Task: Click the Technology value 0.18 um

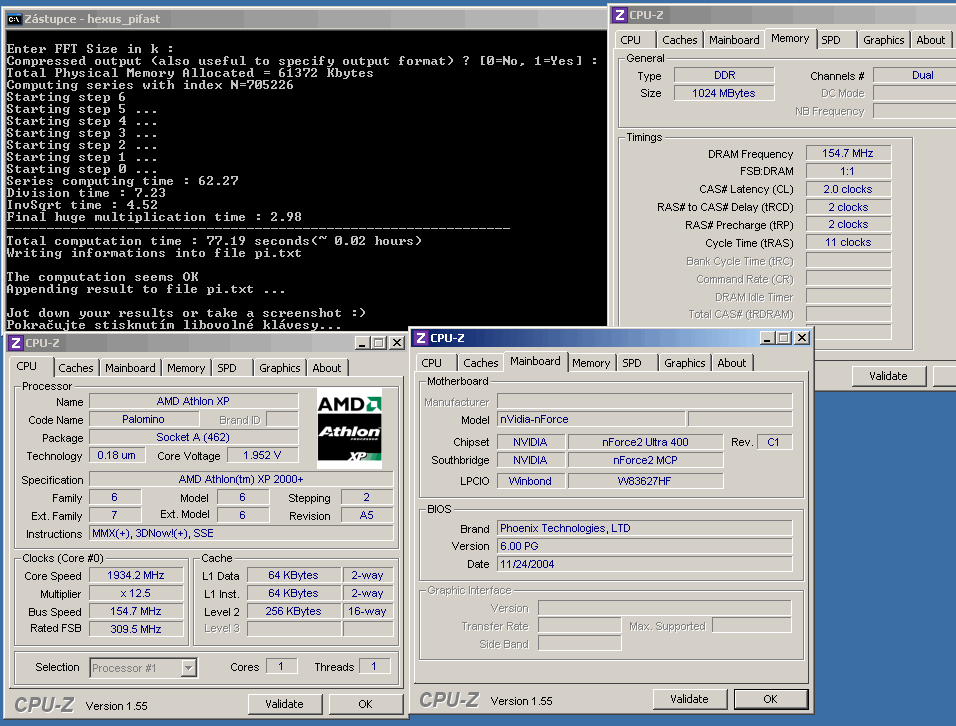Action: click(x=117, y=455)
